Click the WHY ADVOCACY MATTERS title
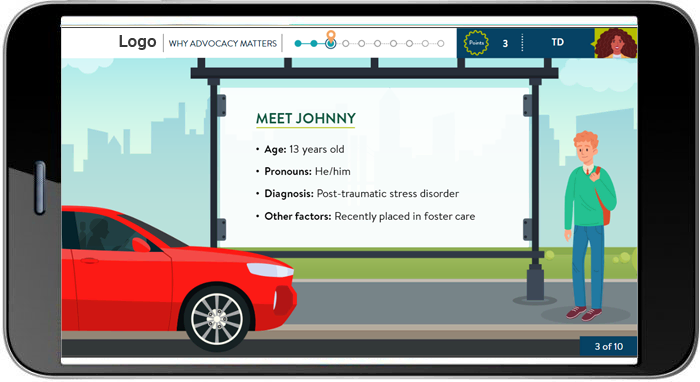700x382 pixels. [x=223, y=43]
